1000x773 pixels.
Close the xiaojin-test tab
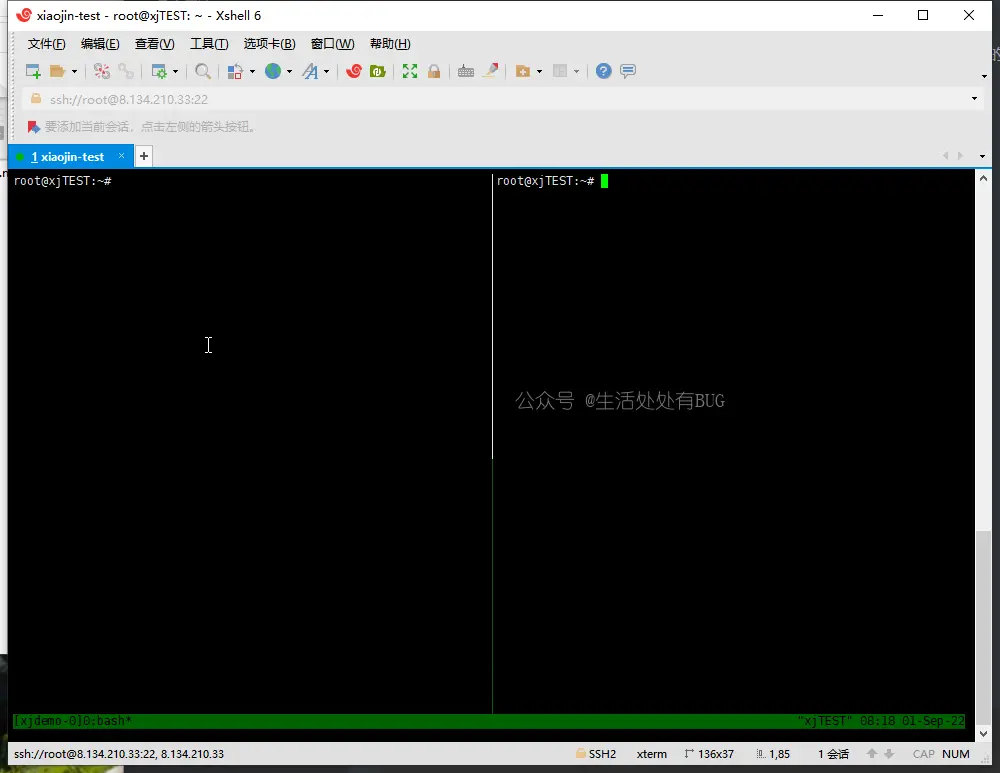(121, 156)
